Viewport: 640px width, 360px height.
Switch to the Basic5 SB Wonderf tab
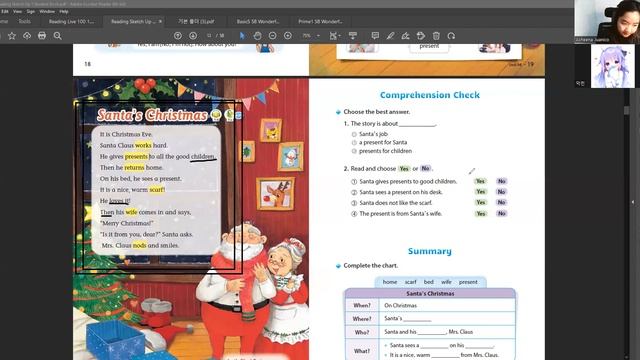258,21
